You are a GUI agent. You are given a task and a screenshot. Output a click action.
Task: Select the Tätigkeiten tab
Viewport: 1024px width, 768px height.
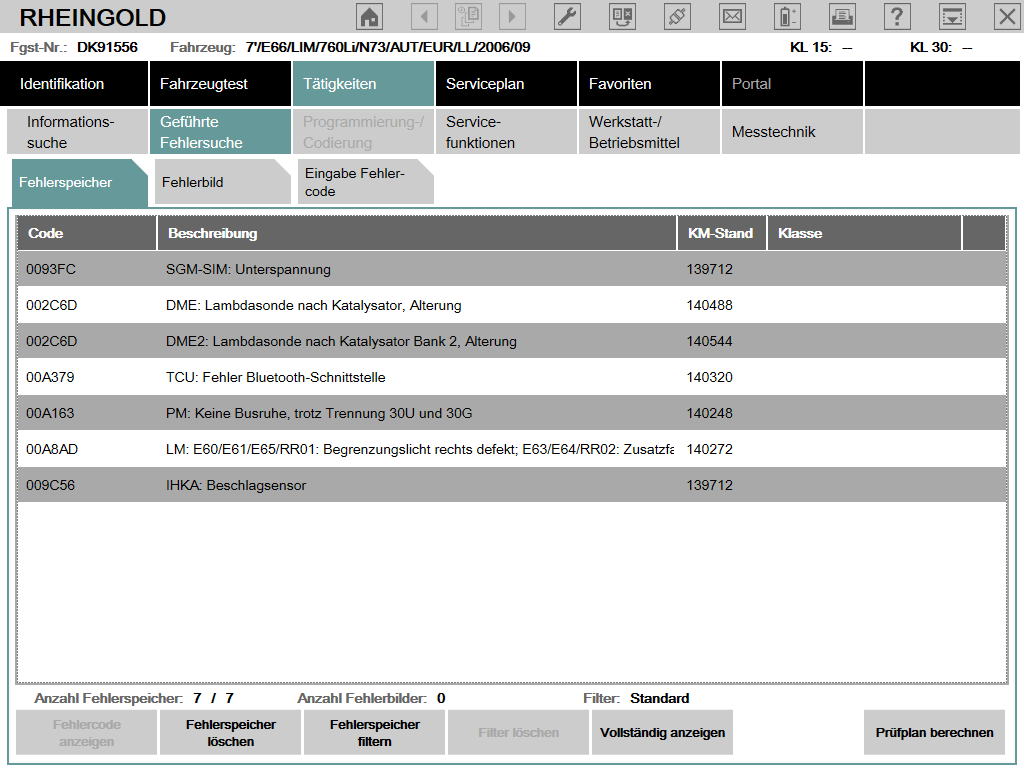[x=363, y=84]
